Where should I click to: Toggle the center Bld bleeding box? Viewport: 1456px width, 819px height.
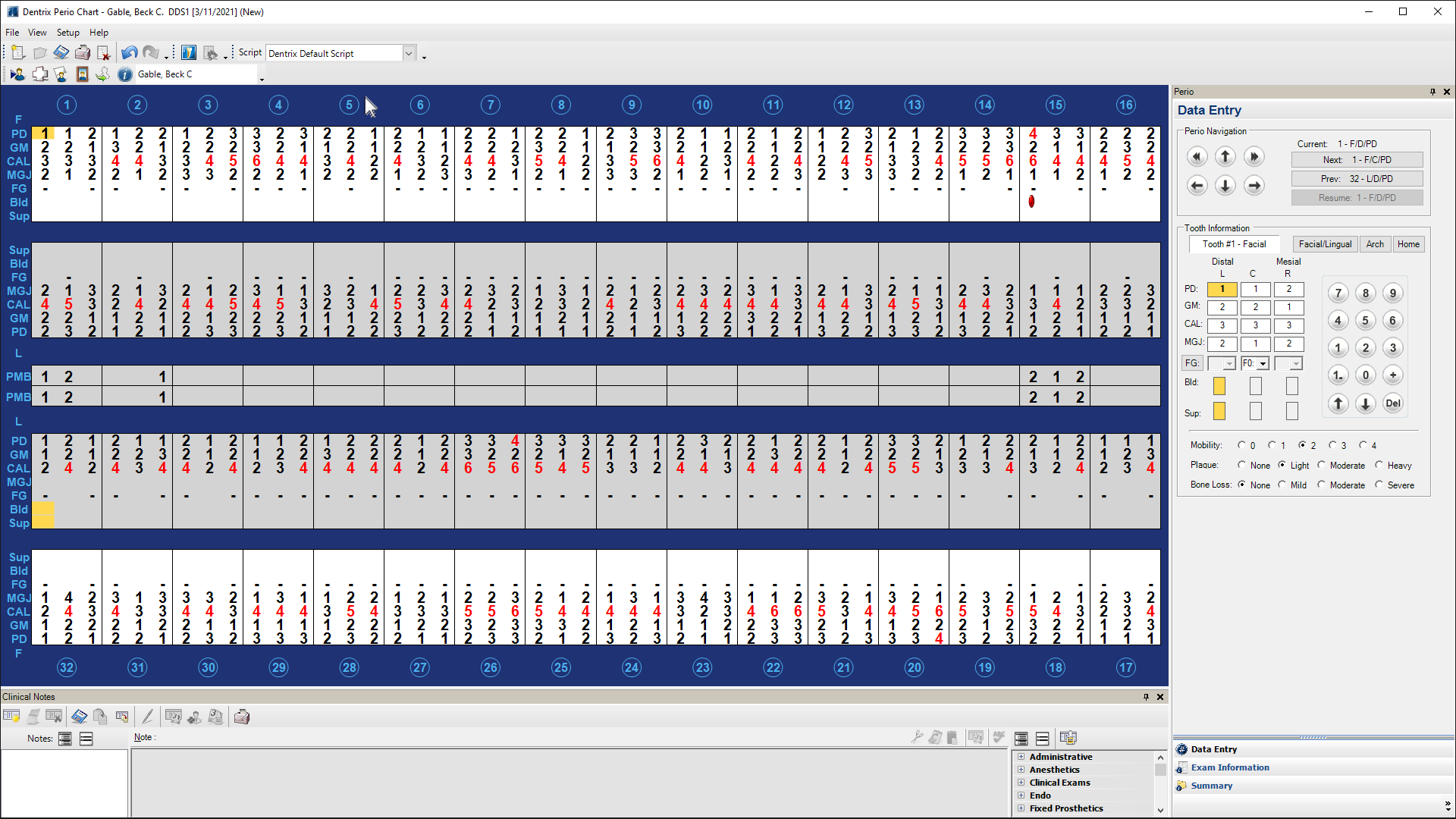[x=1256, y=386]
